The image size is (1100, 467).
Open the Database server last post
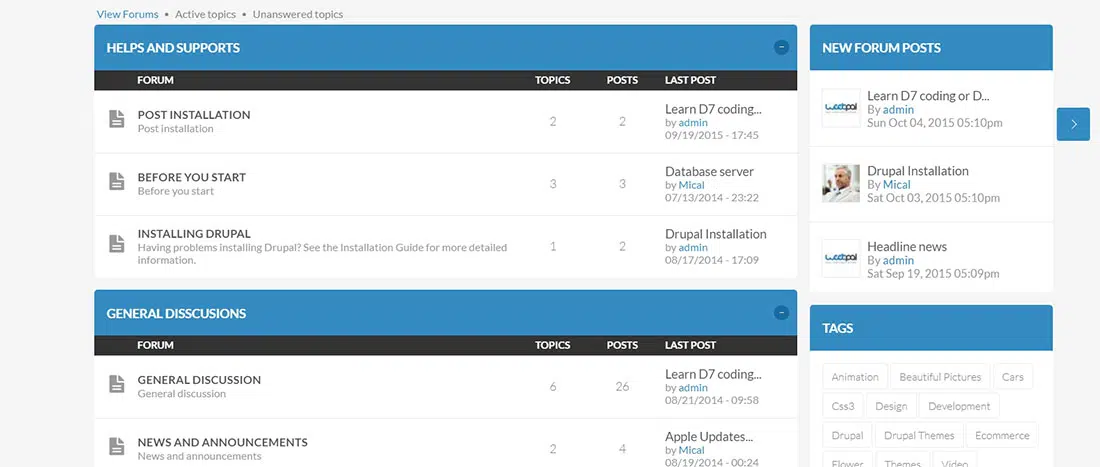[709, 172]
